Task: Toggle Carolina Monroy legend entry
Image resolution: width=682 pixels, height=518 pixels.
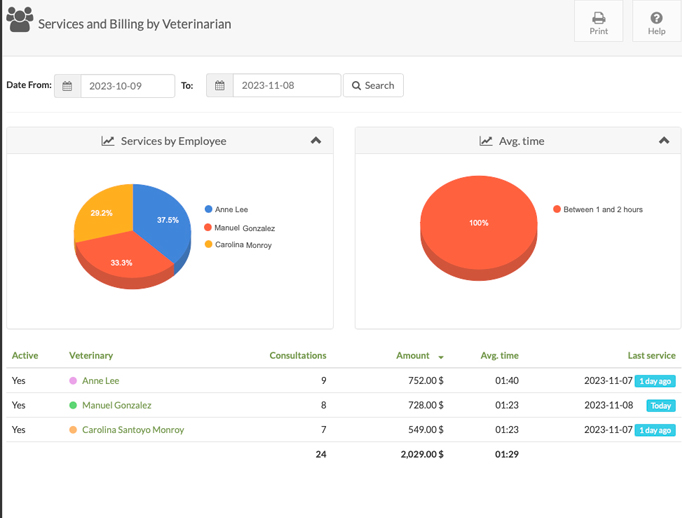Action: [x=238, y=245]
